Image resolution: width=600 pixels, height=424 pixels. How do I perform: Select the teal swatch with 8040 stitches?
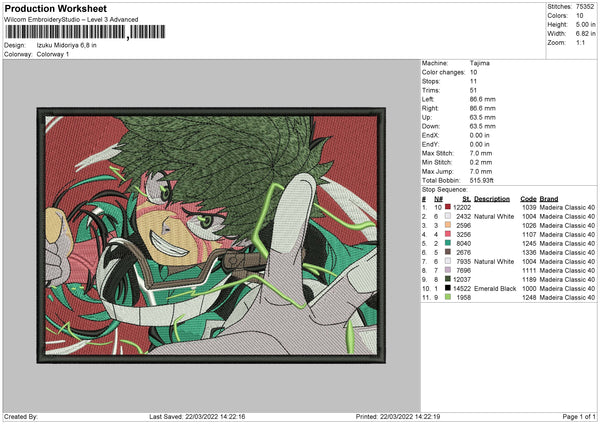coord(448,243)
